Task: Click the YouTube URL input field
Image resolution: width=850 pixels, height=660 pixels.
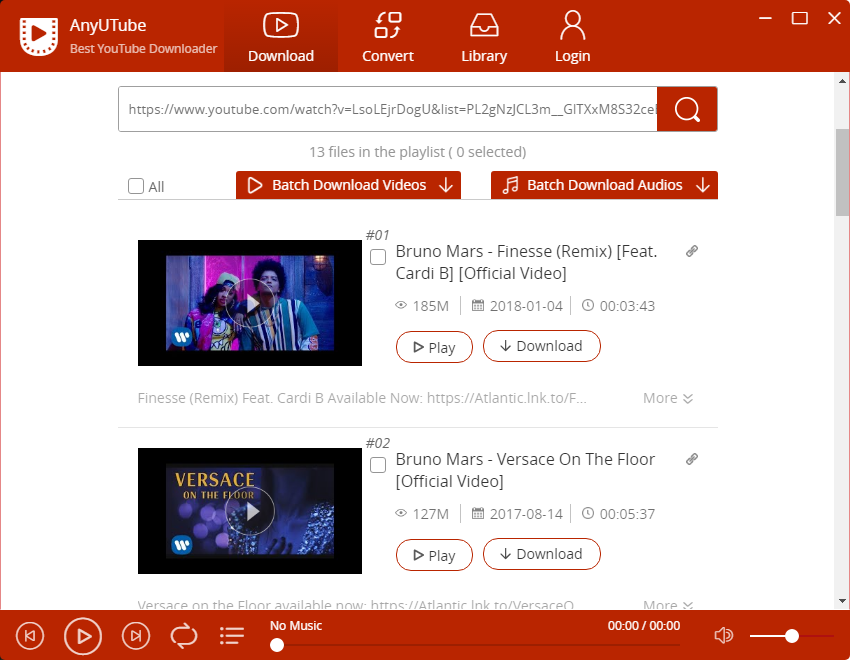Action: tap(388, 109)
